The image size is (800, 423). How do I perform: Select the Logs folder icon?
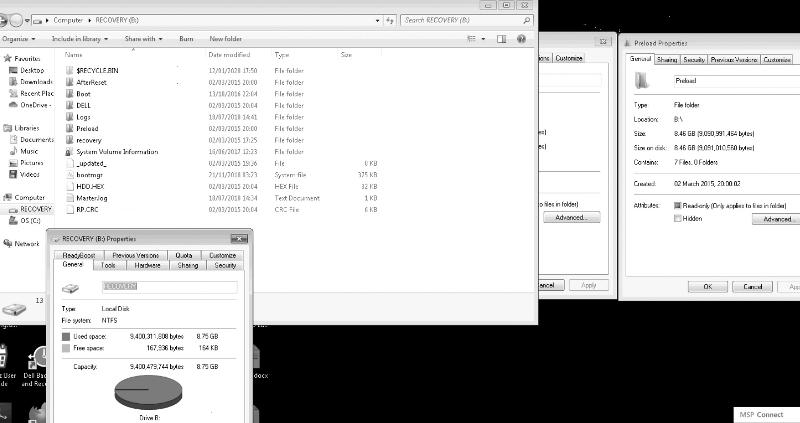coord(70,117)
